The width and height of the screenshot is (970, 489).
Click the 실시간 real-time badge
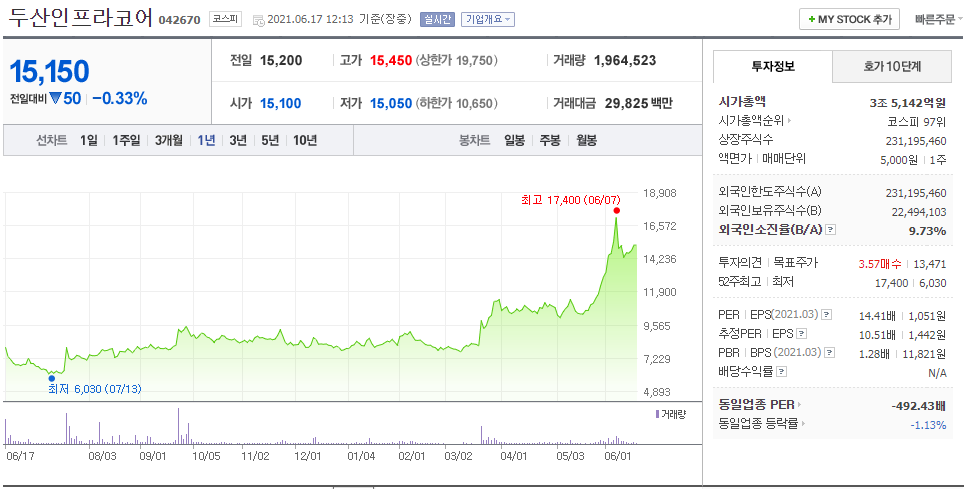pos(437,19)
